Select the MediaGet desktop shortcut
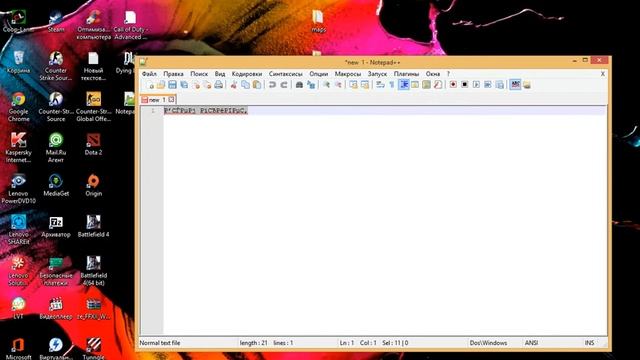 point(56,185)
